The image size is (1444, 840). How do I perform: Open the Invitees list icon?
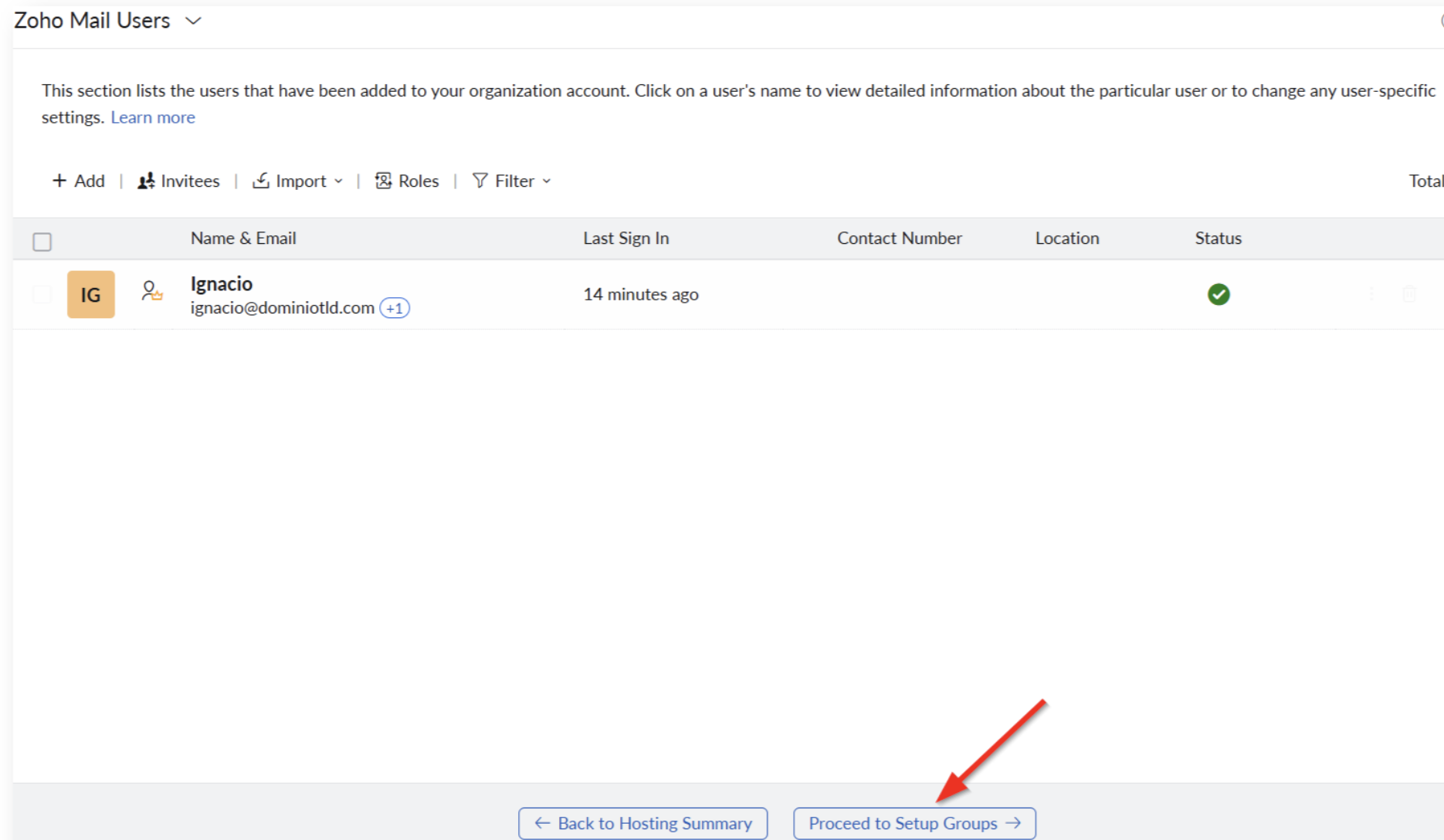tap(146, 181)
